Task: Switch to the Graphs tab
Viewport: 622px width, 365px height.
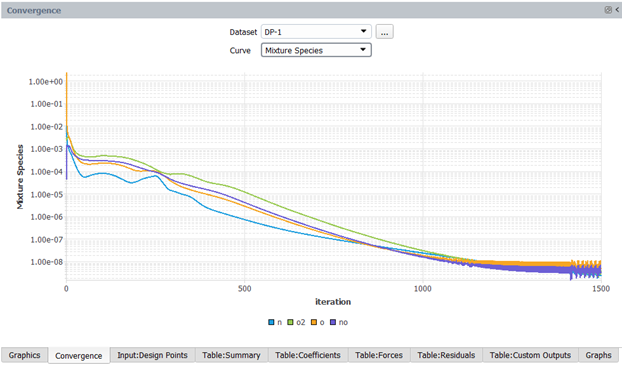Action: coord(598,355)
